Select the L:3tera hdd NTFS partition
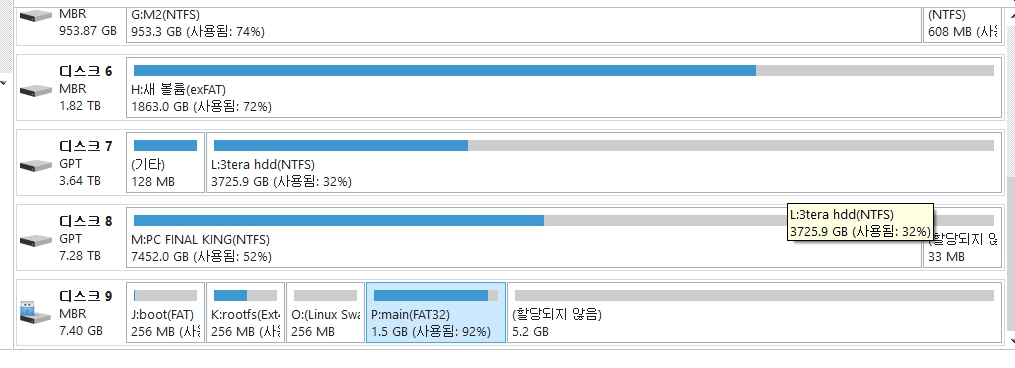 (604, 162)
